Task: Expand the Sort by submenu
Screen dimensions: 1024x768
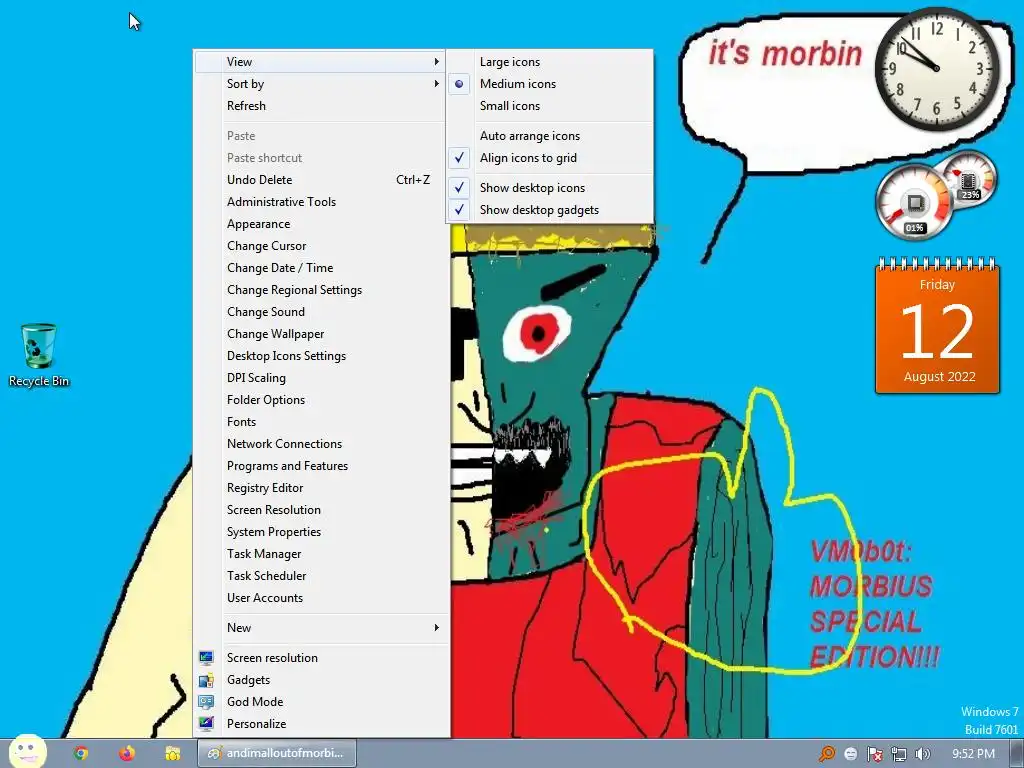Action: pos(320,84)
